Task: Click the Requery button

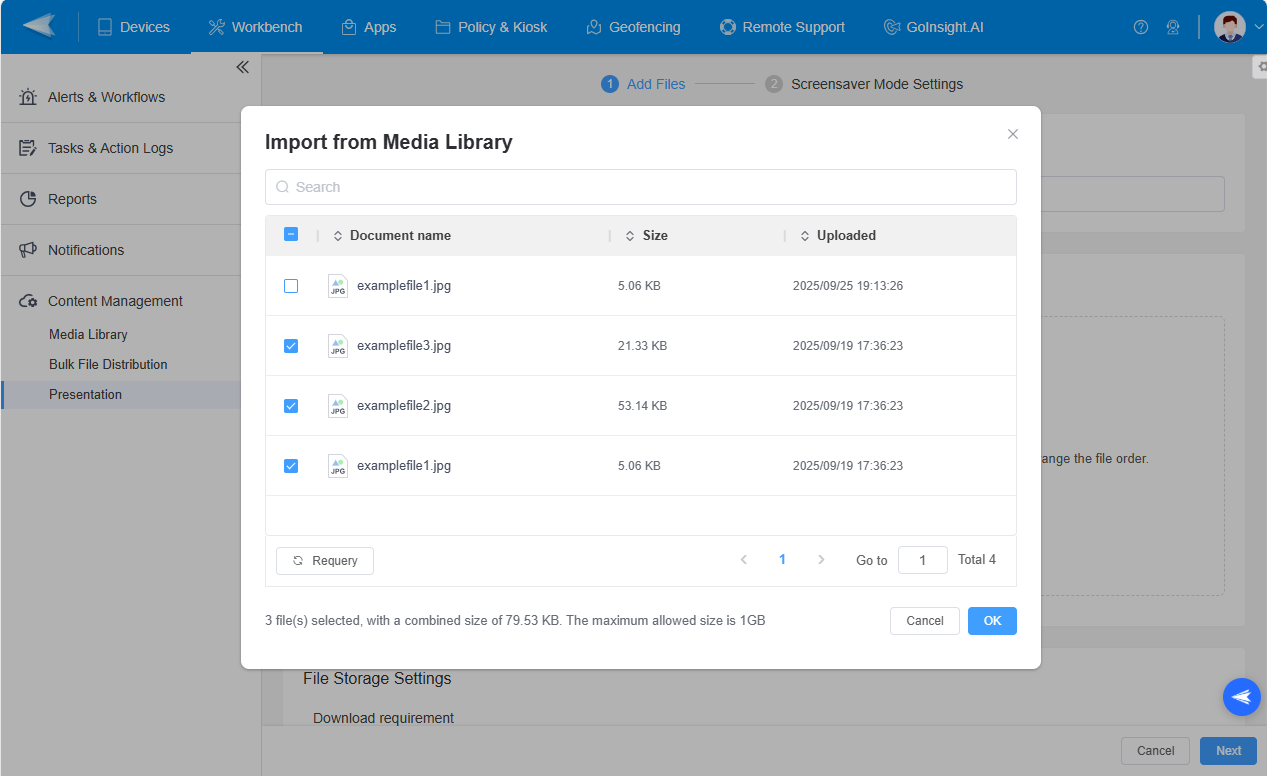Action: [x=324, y=560]
